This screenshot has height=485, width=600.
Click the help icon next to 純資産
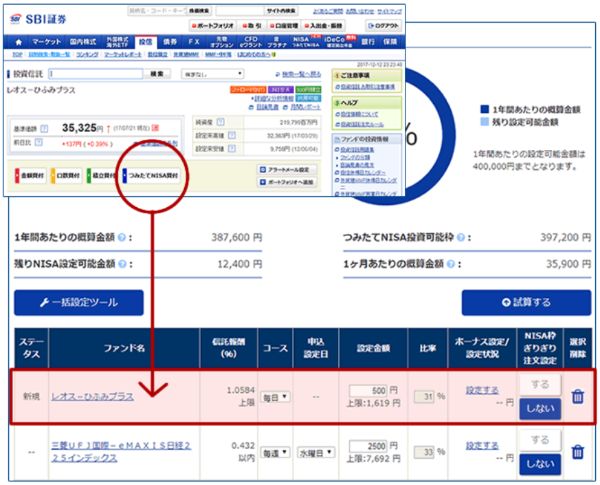coord(220,122)
